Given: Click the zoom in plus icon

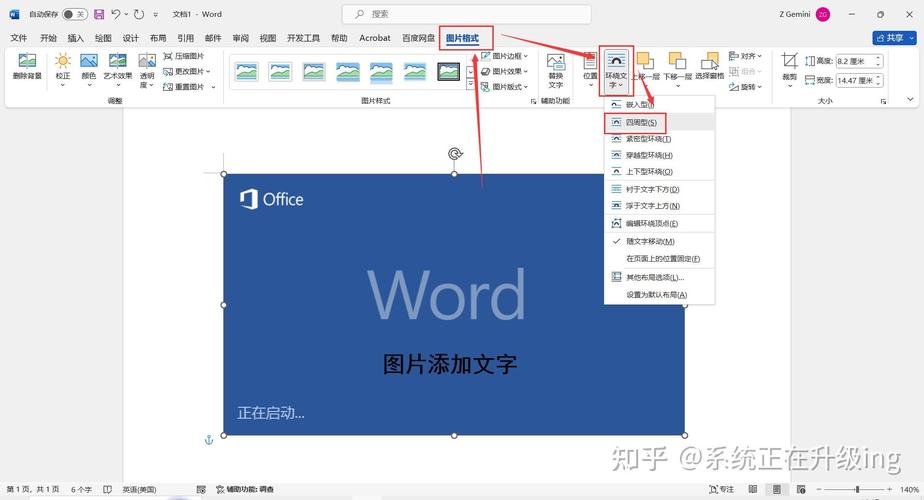Looking at the screenshot, I should click(889, 489).
